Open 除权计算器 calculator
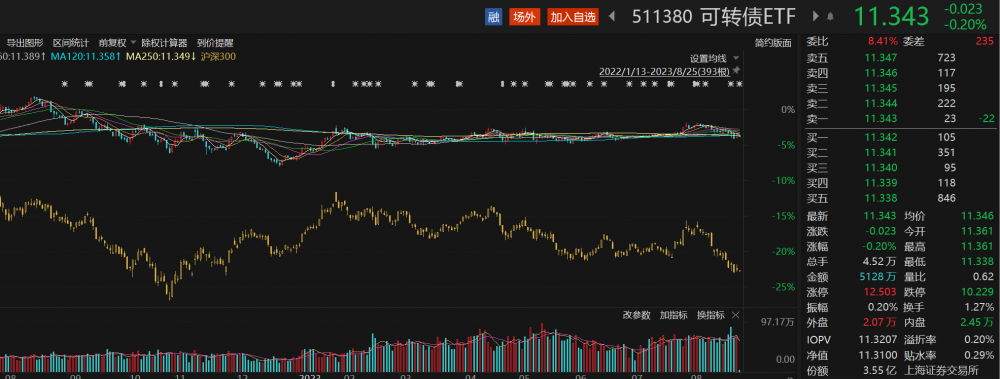This screenshot has height=379, width=1000. pyautogui.click(x=165, y=43)
